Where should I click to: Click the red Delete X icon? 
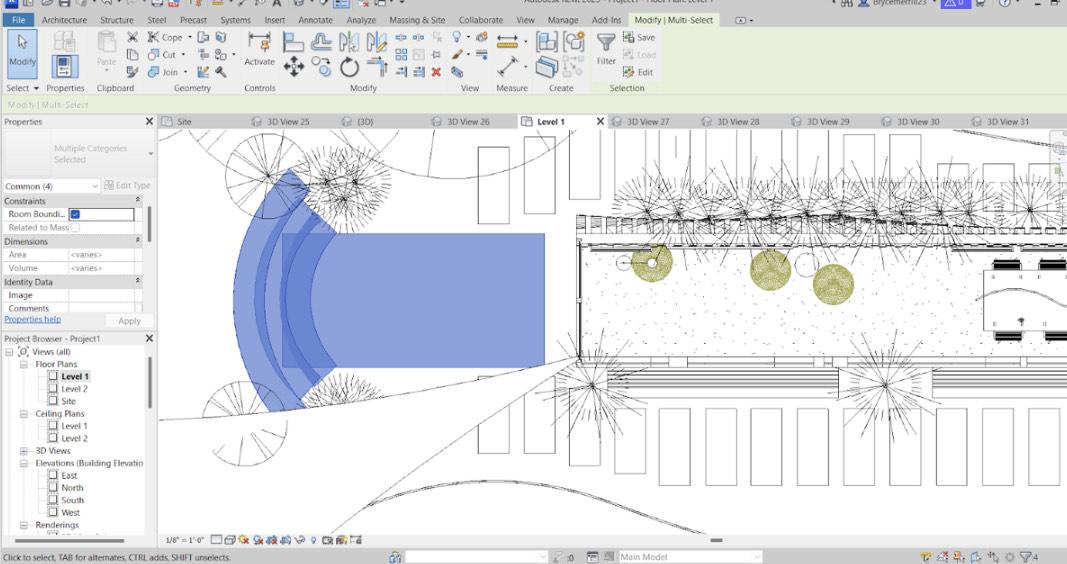436,71
